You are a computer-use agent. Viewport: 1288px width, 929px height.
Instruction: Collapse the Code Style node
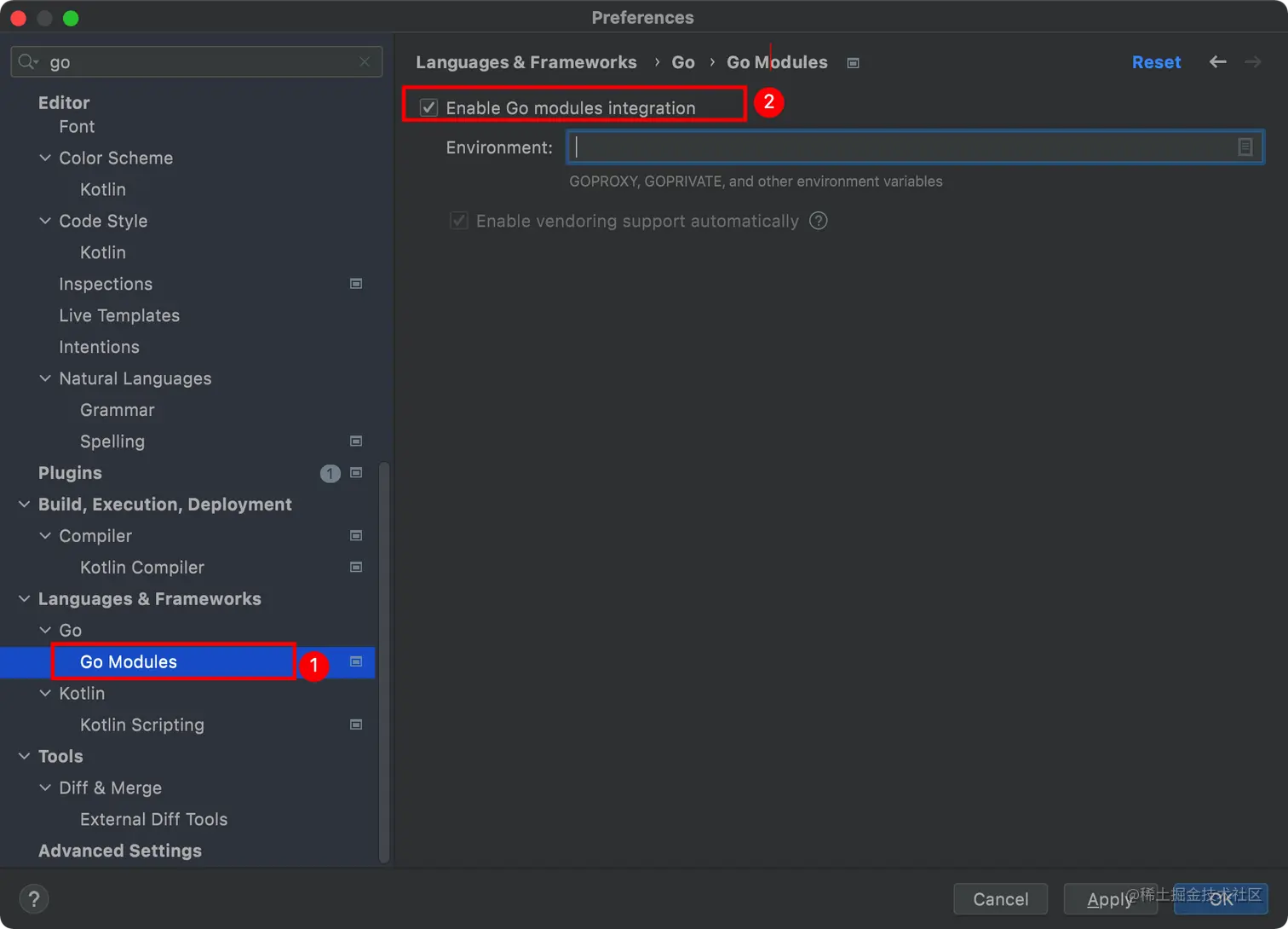pos(45,221)
